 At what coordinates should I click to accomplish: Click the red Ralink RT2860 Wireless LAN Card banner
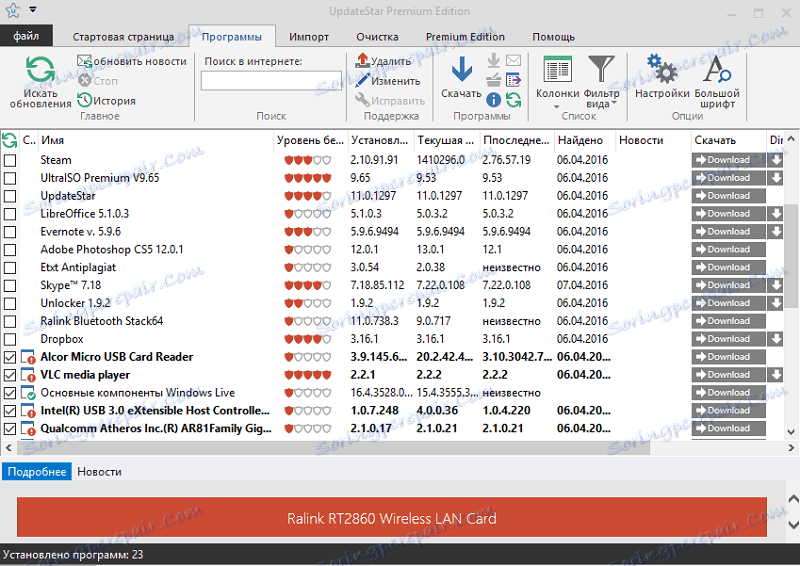[392, 517]
